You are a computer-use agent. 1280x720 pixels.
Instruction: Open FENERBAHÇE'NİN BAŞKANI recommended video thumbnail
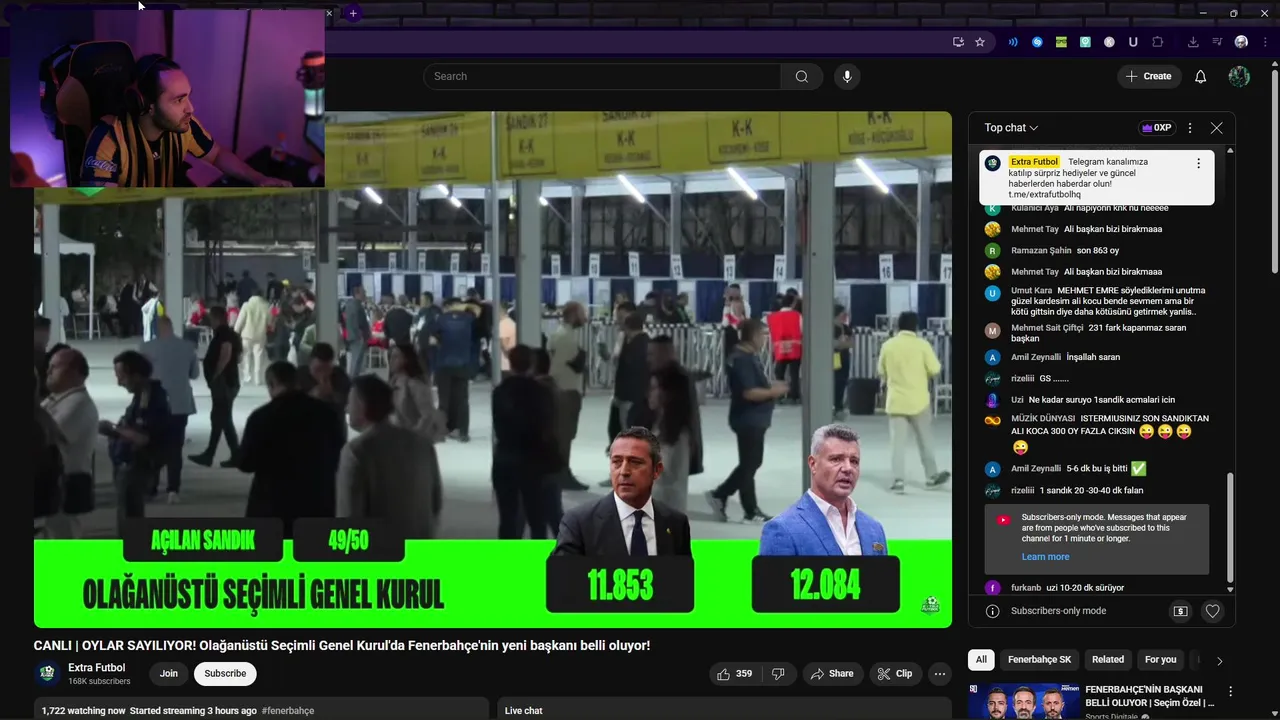click(x=1023, y=702)
